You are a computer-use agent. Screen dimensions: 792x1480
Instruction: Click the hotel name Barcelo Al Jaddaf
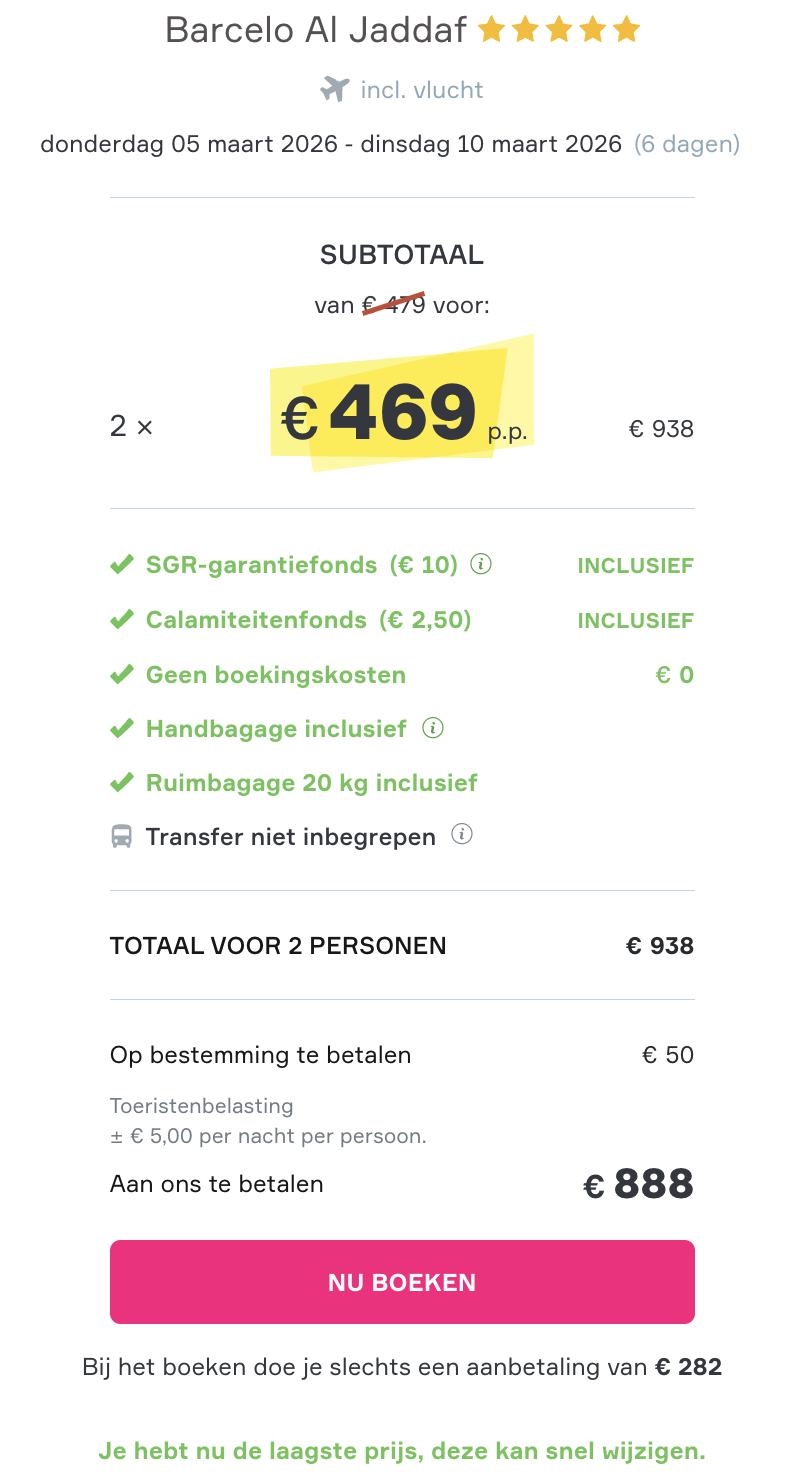(316, 30)
